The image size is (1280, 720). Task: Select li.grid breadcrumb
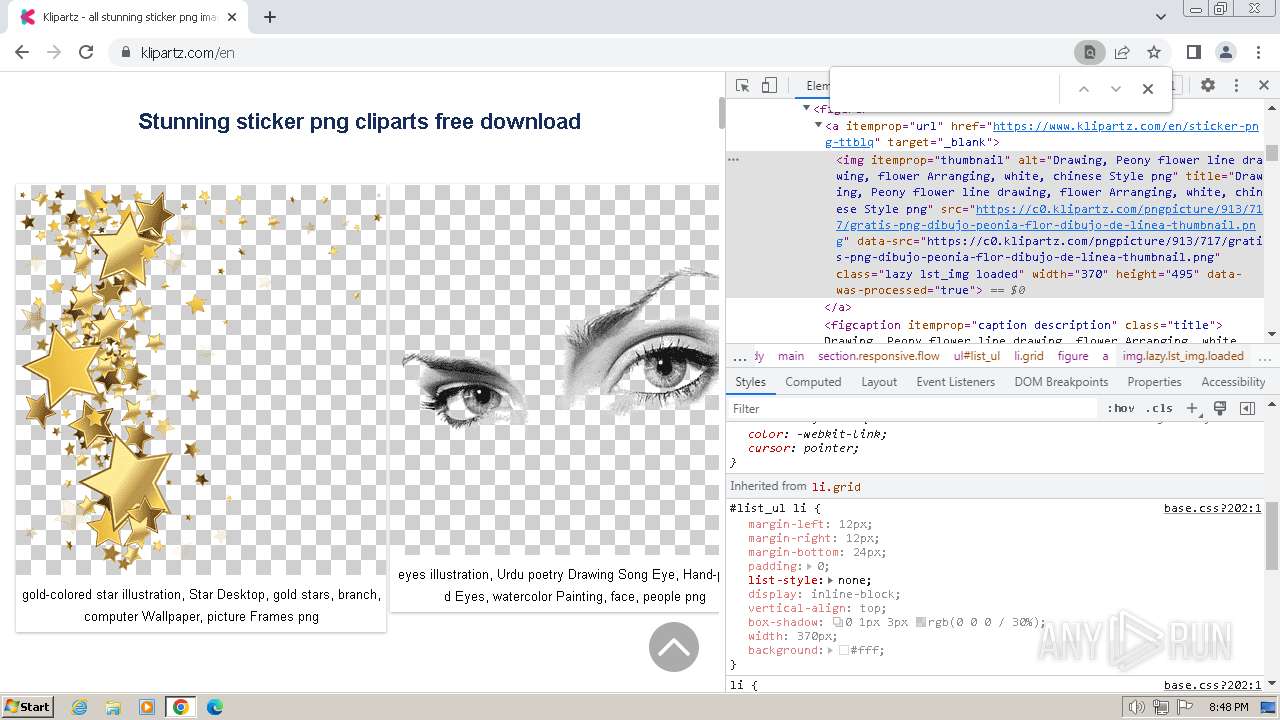pos(1029,356)
